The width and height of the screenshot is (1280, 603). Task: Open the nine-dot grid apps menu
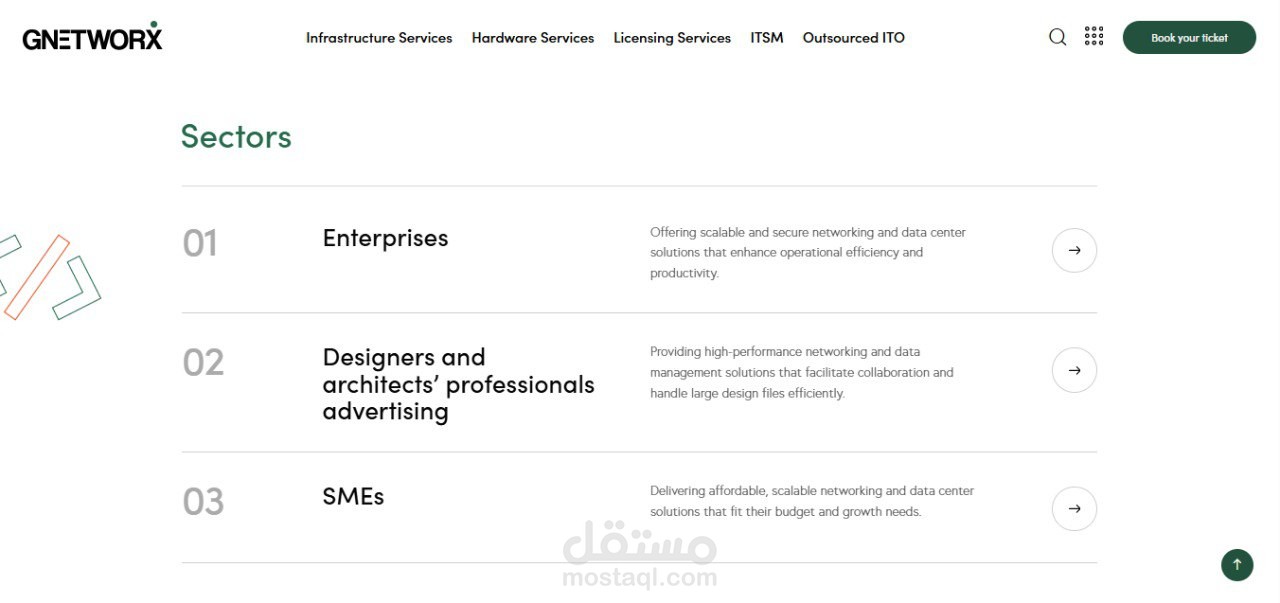point(1094,36)
